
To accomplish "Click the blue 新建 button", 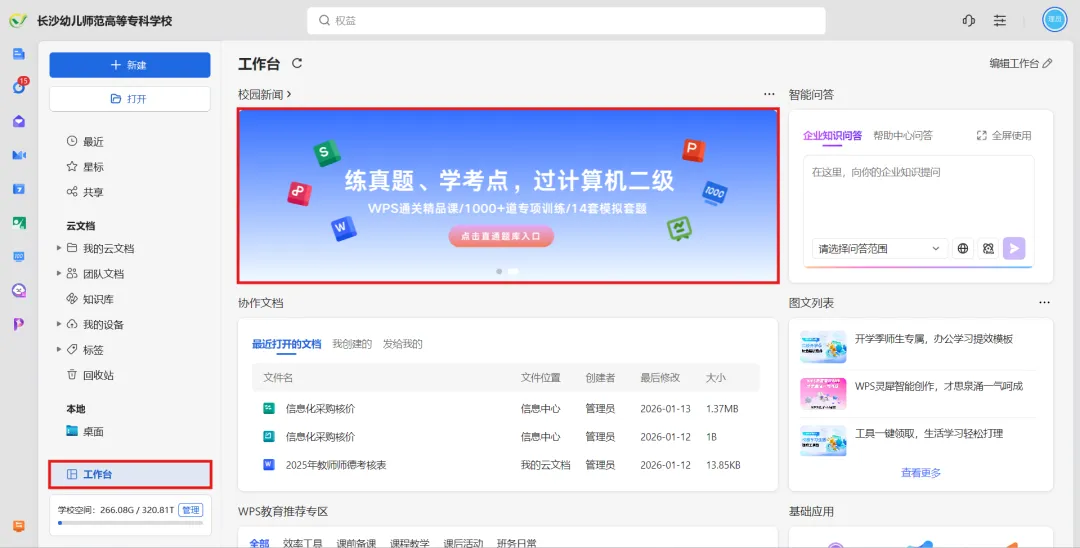I will [130, 65].
